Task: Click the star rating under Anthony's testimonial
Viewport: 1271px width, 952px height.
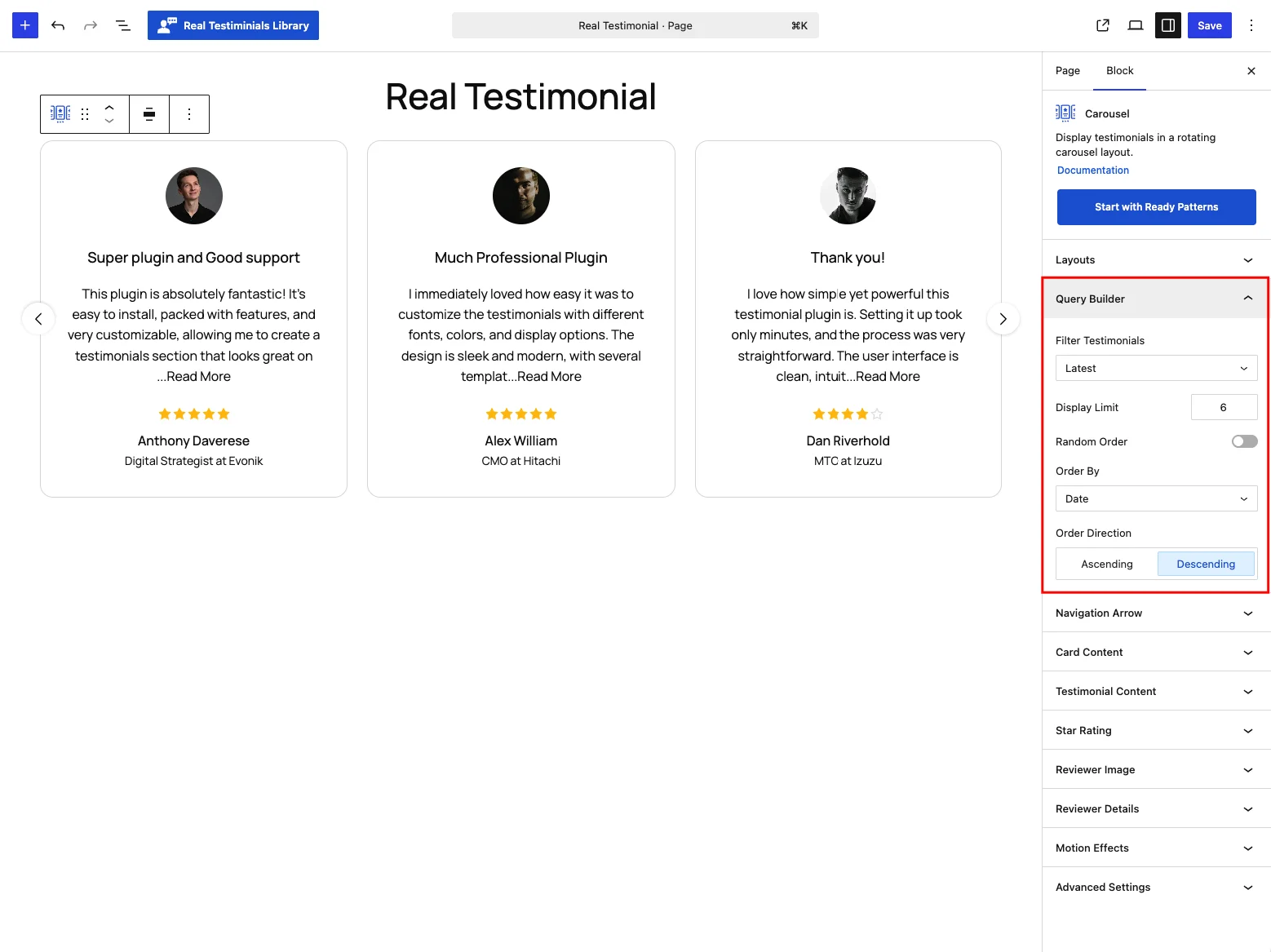Action: click(x=194, y=414)
